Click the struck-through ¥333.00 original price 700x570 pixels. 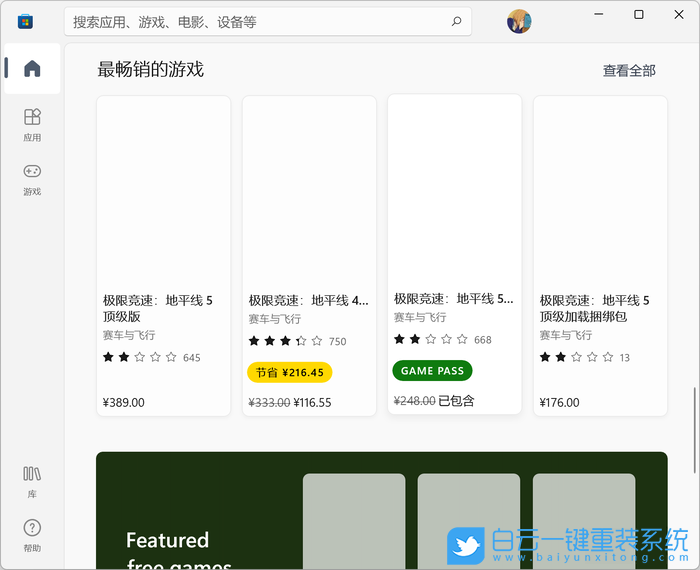(x=269, y=403)
